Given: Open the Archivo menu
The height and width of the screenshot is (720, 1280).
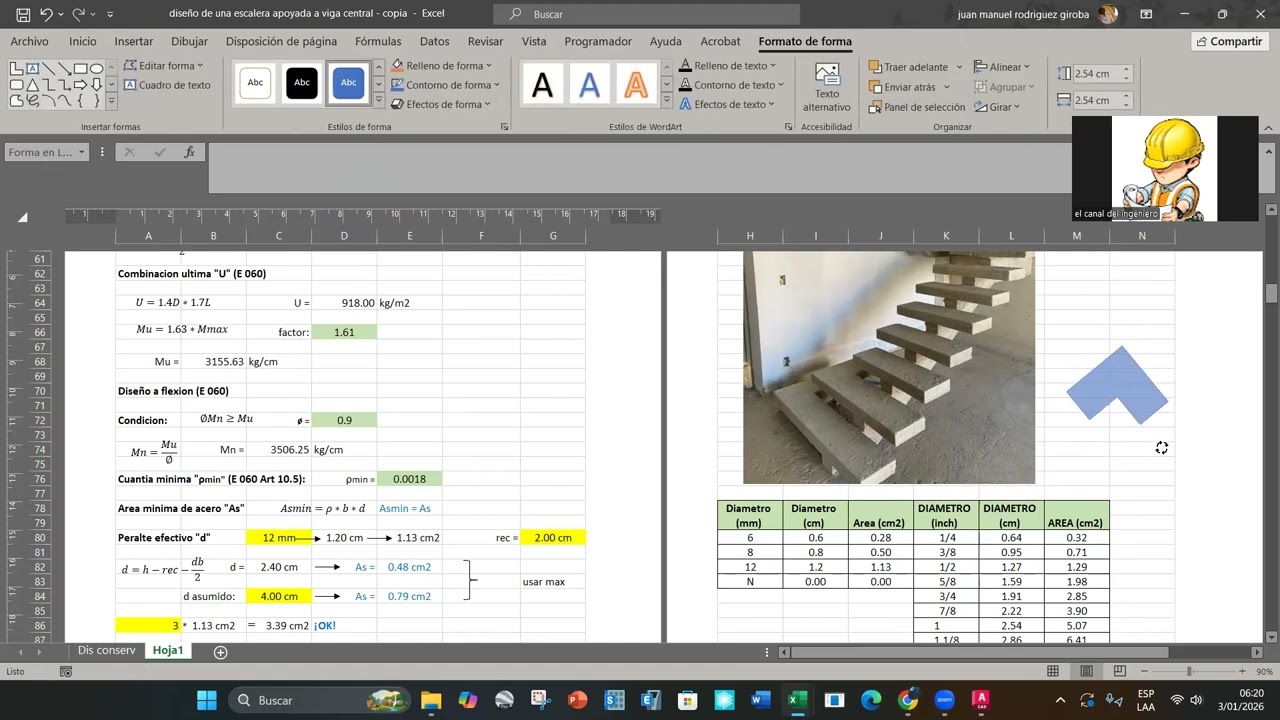Looking at the screenshot, I should [29, 41].
